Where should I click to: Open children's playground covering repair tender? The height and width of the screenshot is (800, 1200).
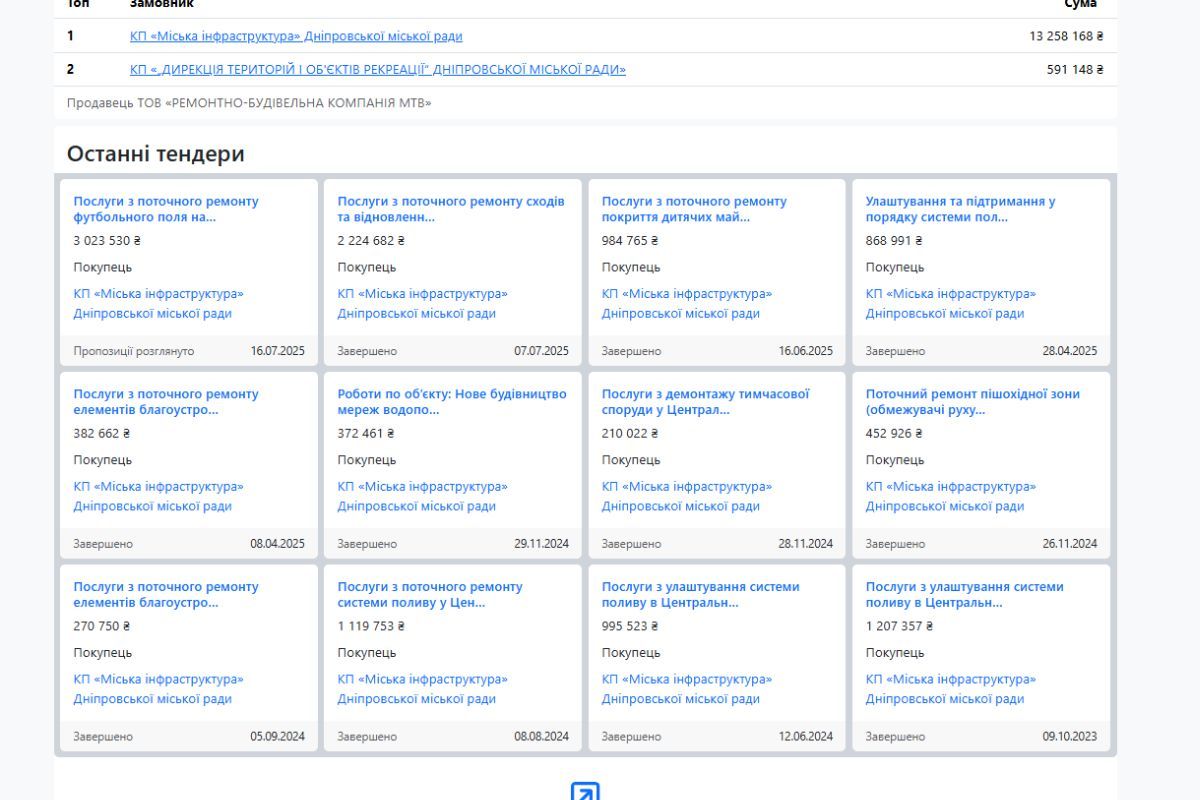pyautogui.click(x=694, y=209)
